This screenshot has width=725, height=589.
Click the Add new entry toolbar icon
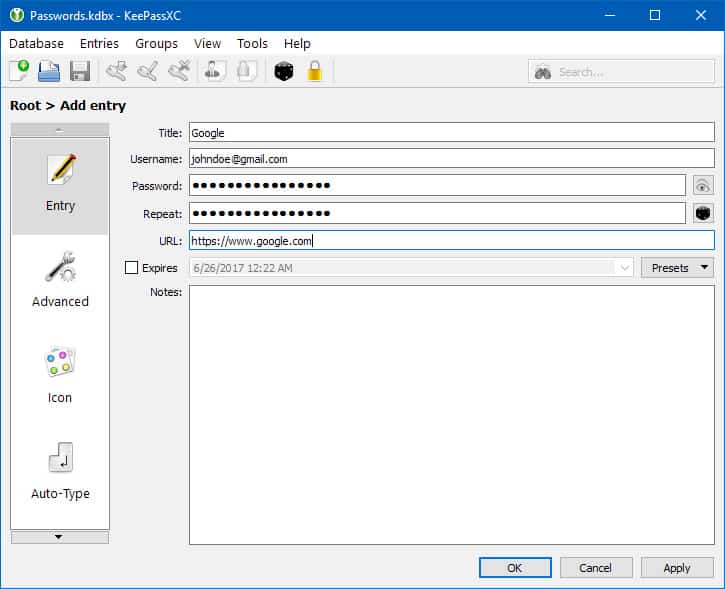(x=116, y=71)
